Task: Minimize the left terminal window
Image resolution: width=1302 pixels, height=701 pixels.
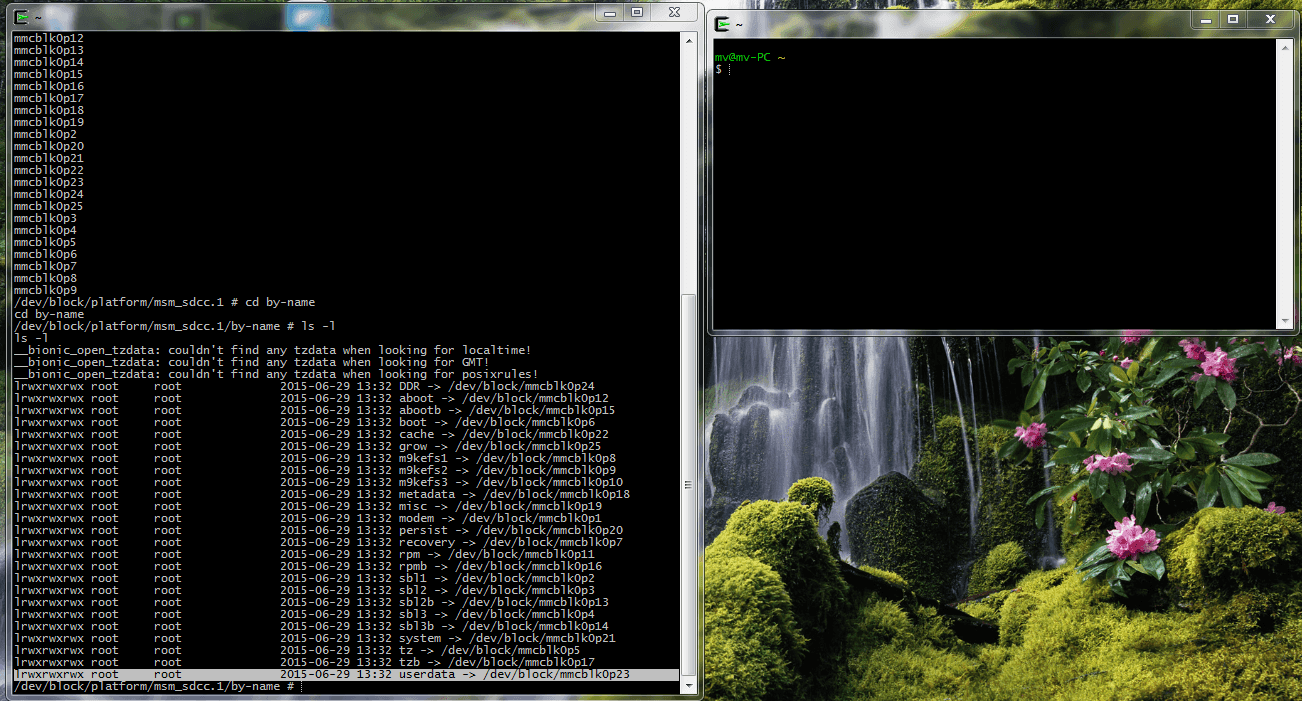Action: 610,12
